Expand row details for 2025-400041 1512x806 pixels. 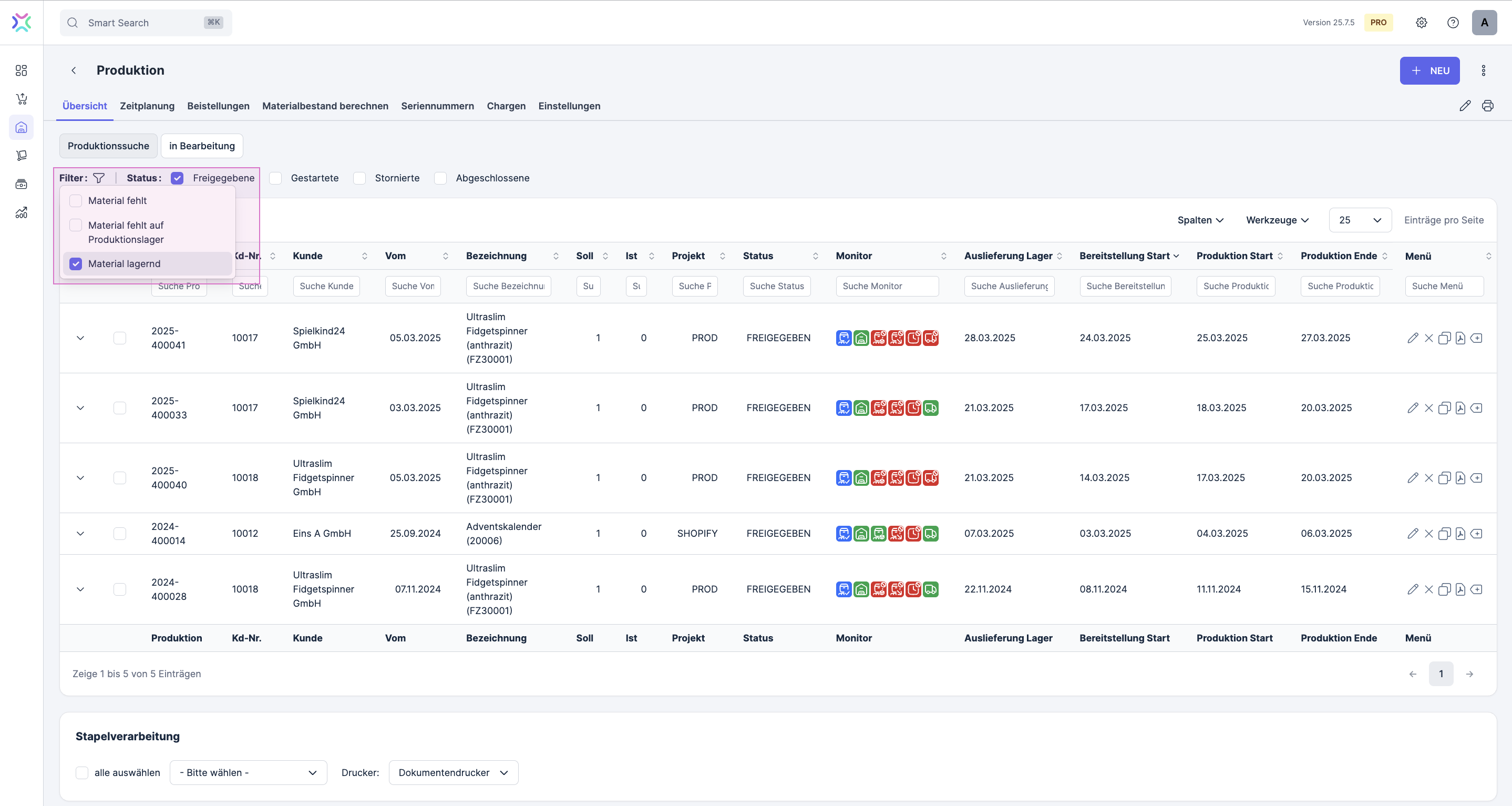pyautogui.click(x=80, y=338)
